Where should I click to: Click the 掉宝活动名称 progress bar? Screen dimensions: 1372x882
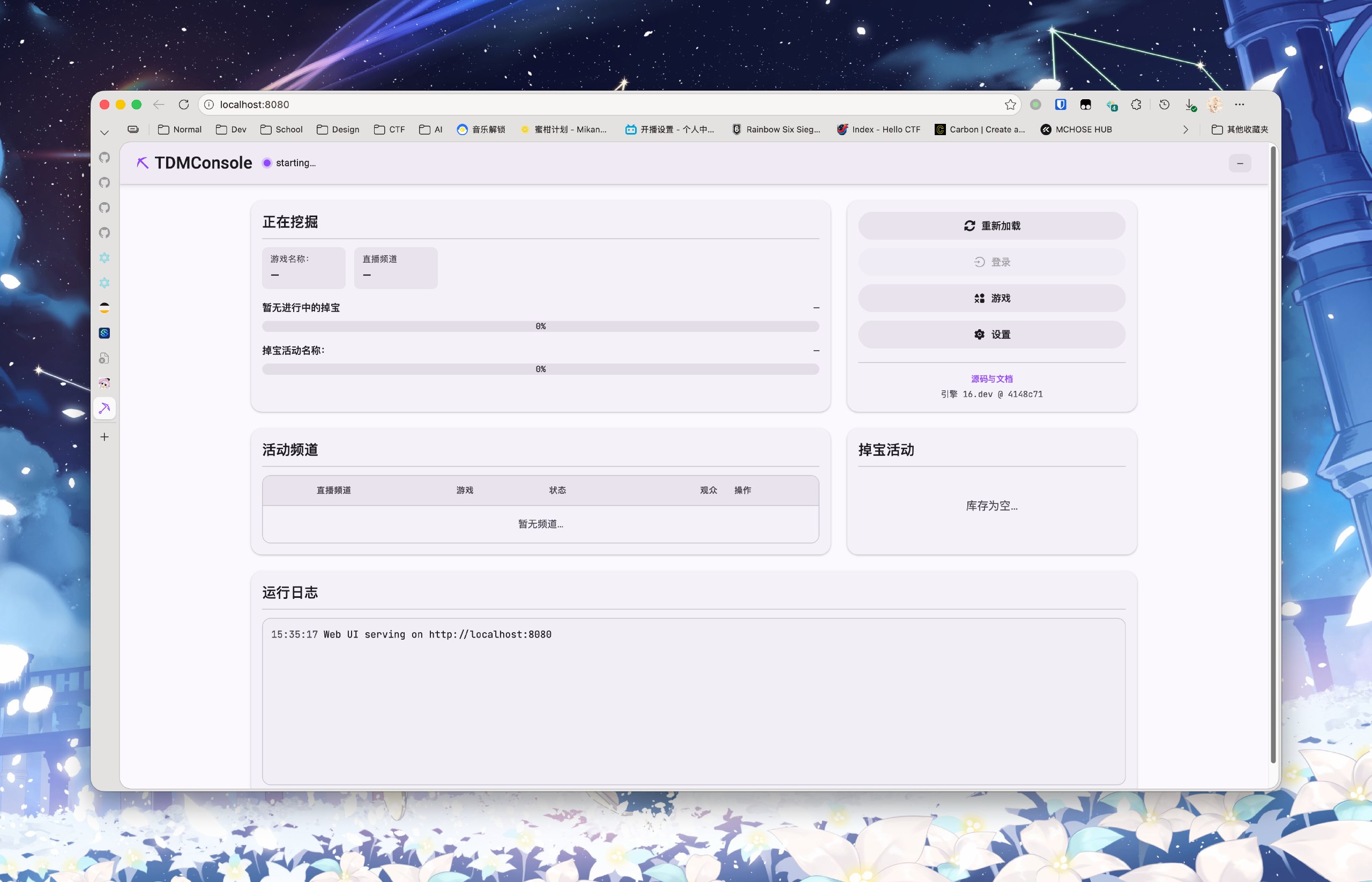coord(540,369)
